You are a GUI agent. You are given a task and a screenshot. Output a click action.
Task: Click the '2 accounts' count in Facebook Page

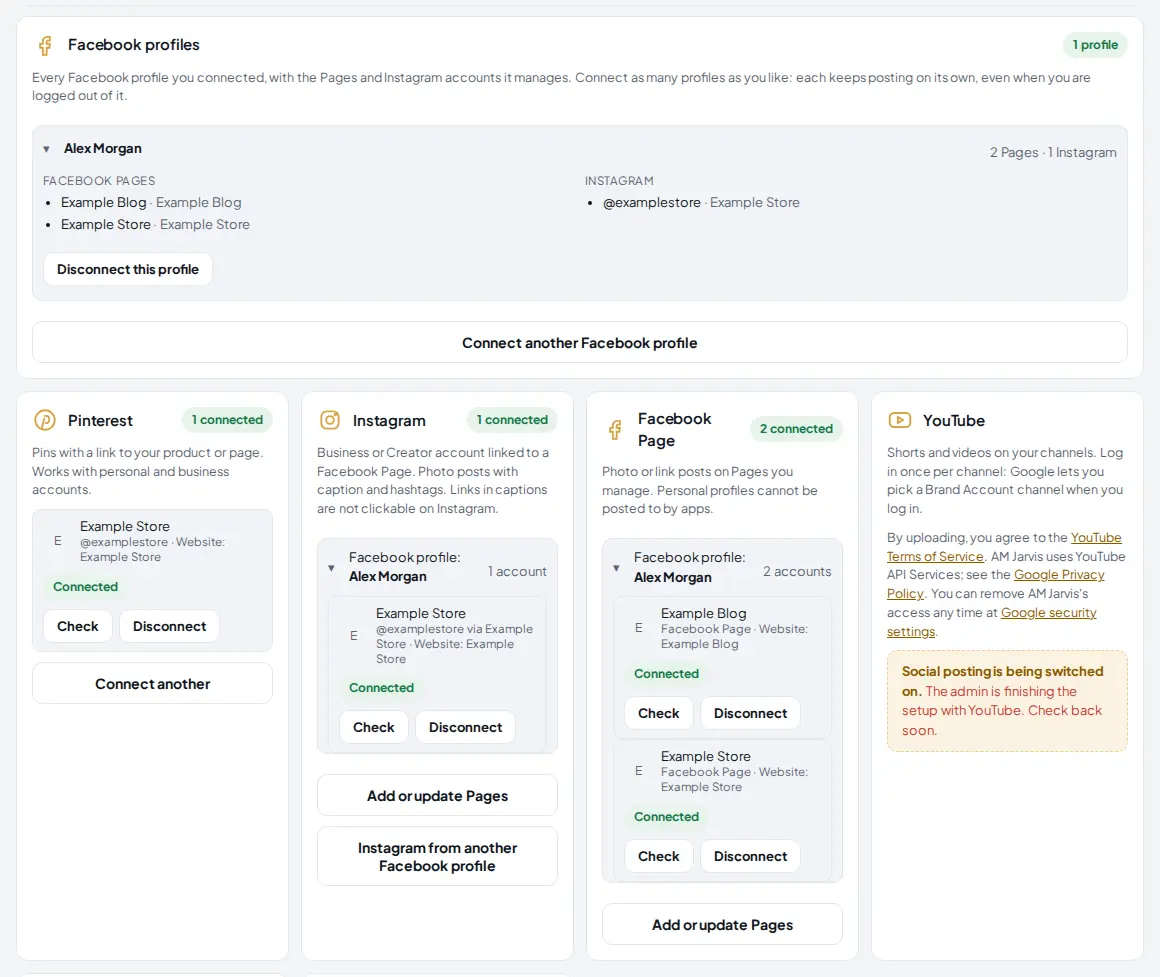coord(797,572)
